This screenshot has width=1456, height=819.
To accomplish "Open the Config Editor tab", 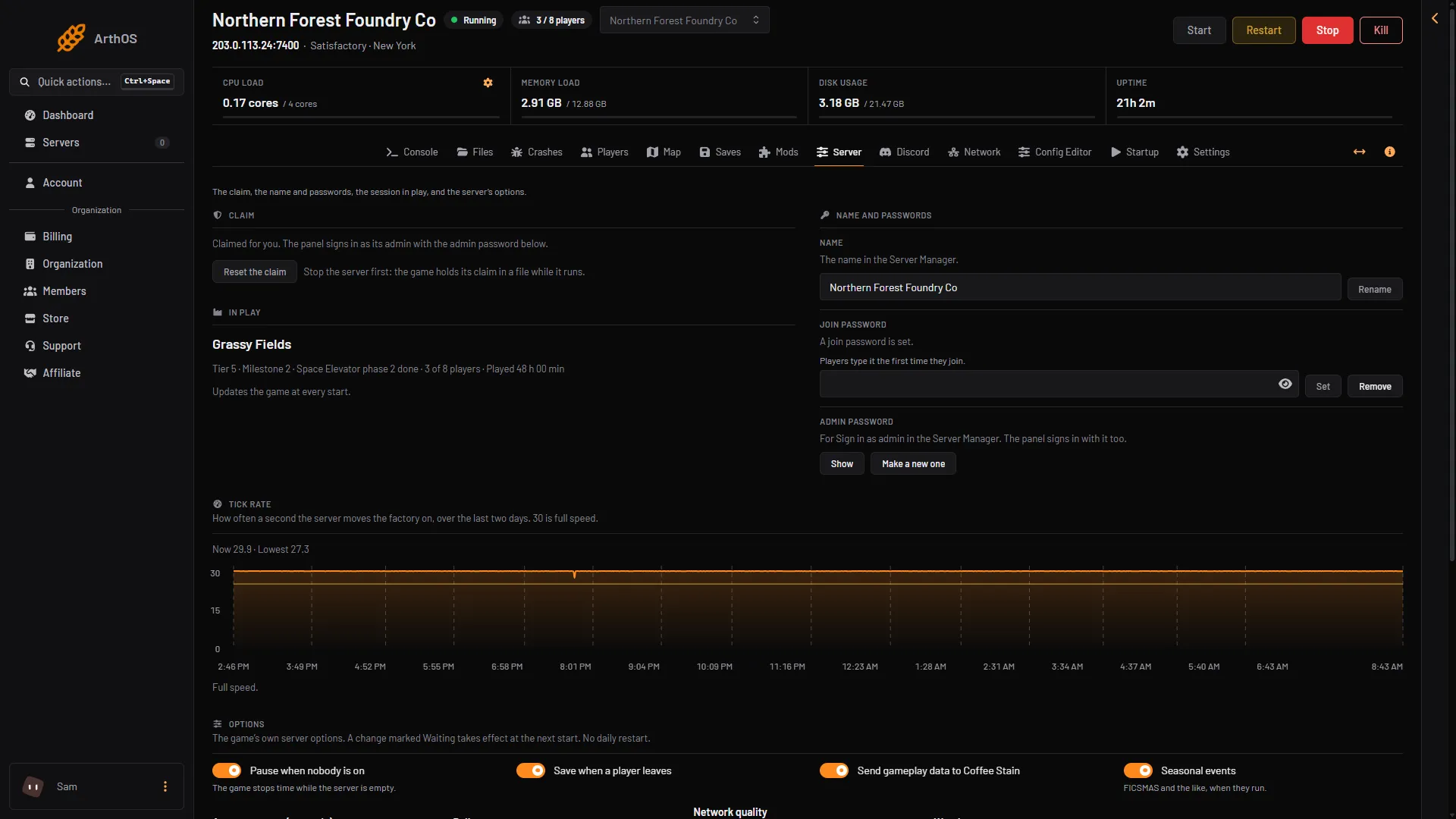I will pyautogui.click(x=1055, y=152).
